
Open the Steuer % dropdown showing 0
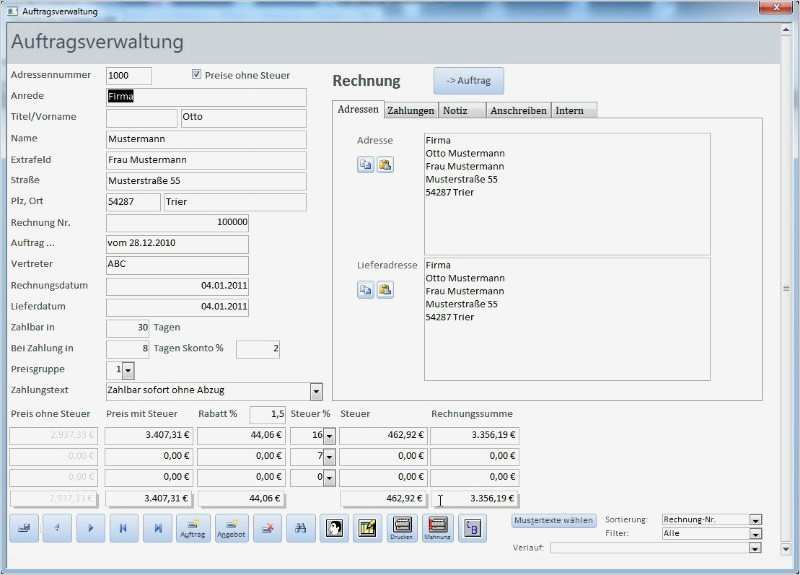point(330,478)
